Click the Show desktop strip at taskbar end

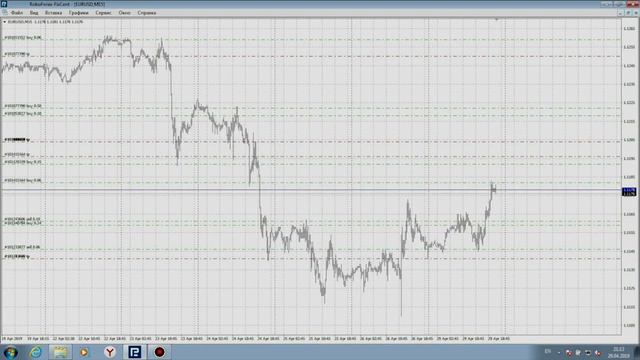(x=637, y=352)
